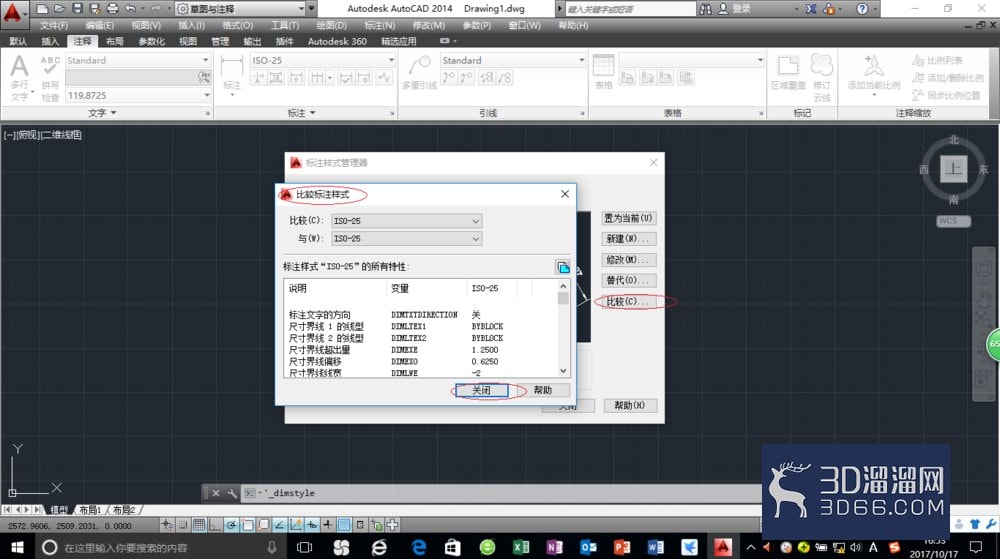Image resolution: width=1000 pixels, height=559 pixels.
Task: Open the text height 119.8725 dropdown
Action: (x=138, y=95)
